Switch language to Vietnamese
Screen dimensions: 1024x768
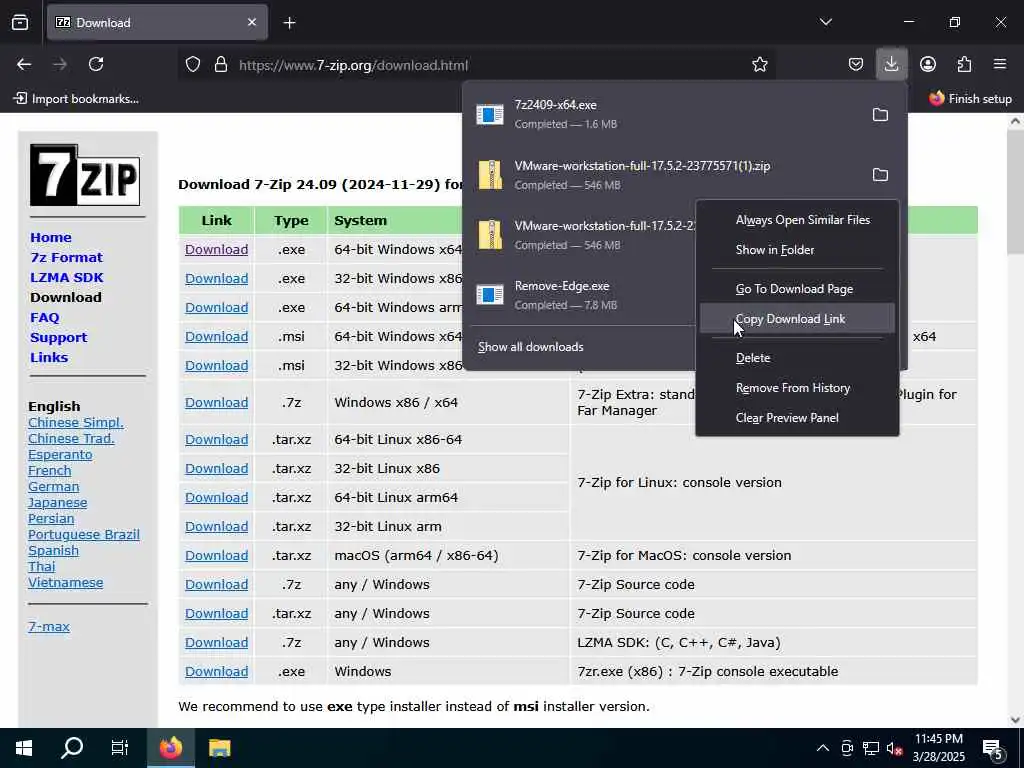[x=65, y=583]
